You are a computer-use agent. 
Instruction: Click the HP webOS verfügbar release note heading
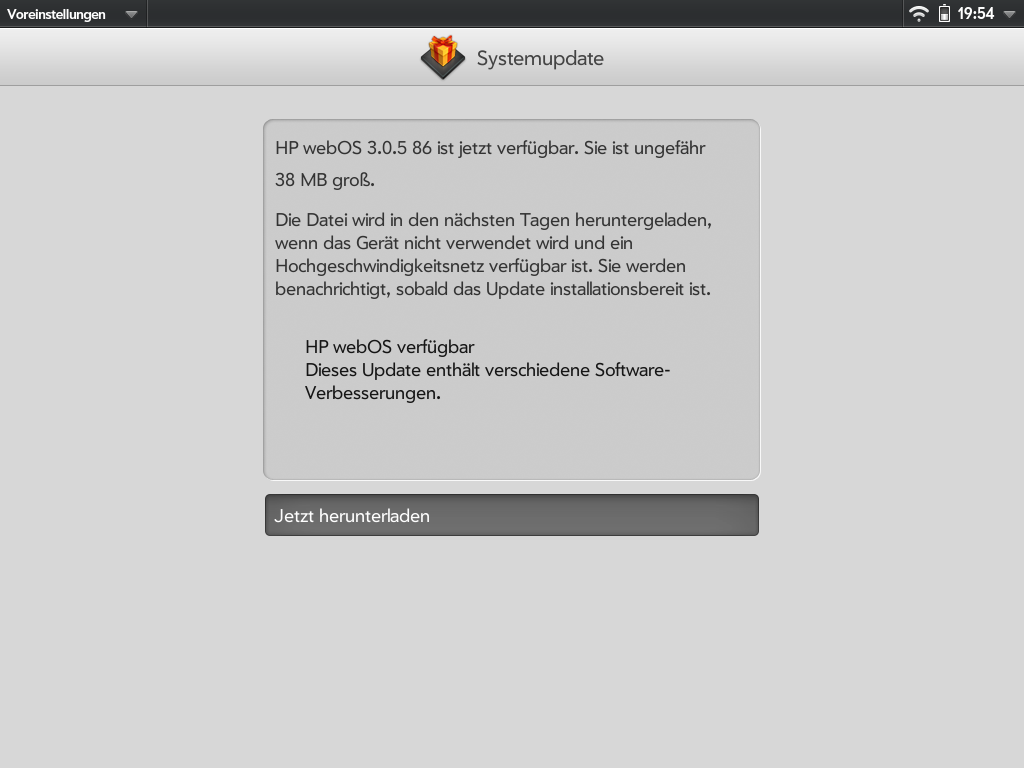[390, 347]
